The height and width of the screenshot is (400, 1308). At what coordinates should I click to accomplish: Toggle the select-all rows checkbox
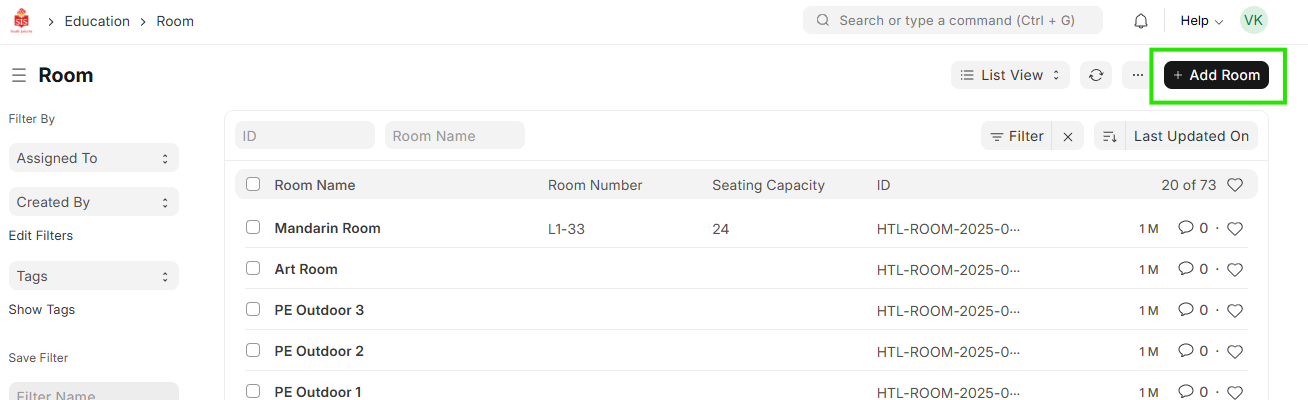253,185
